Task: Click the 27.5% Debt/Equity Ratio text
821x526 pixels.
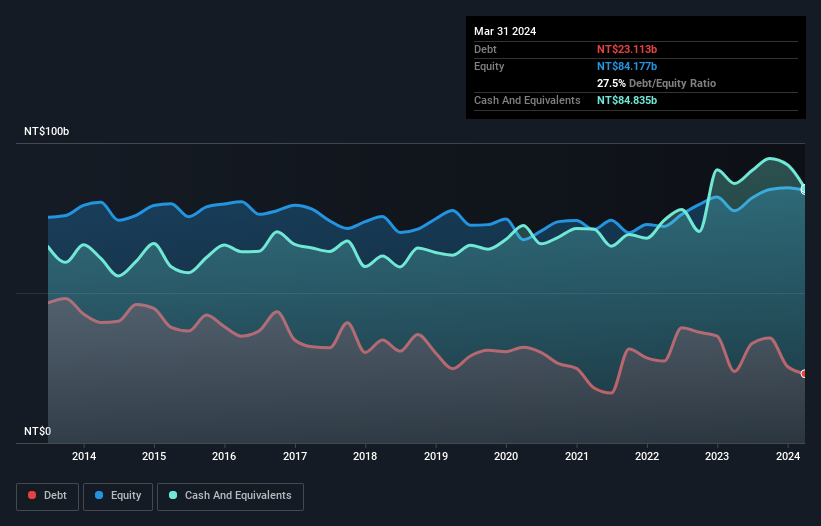Action: [656, 83]
